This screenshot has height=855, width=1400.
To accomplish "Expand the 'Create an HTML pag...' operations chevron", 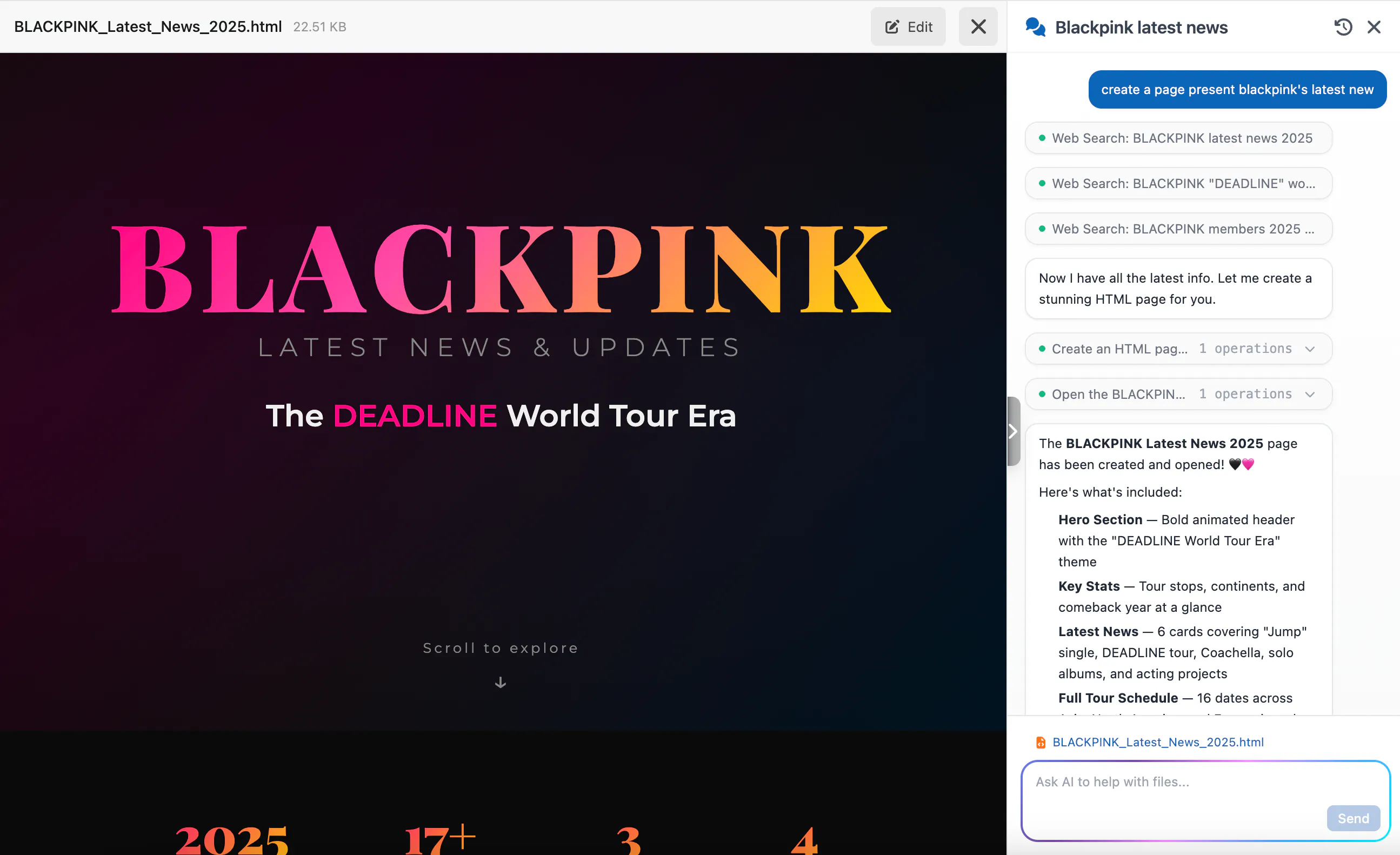I will 1310,349.
